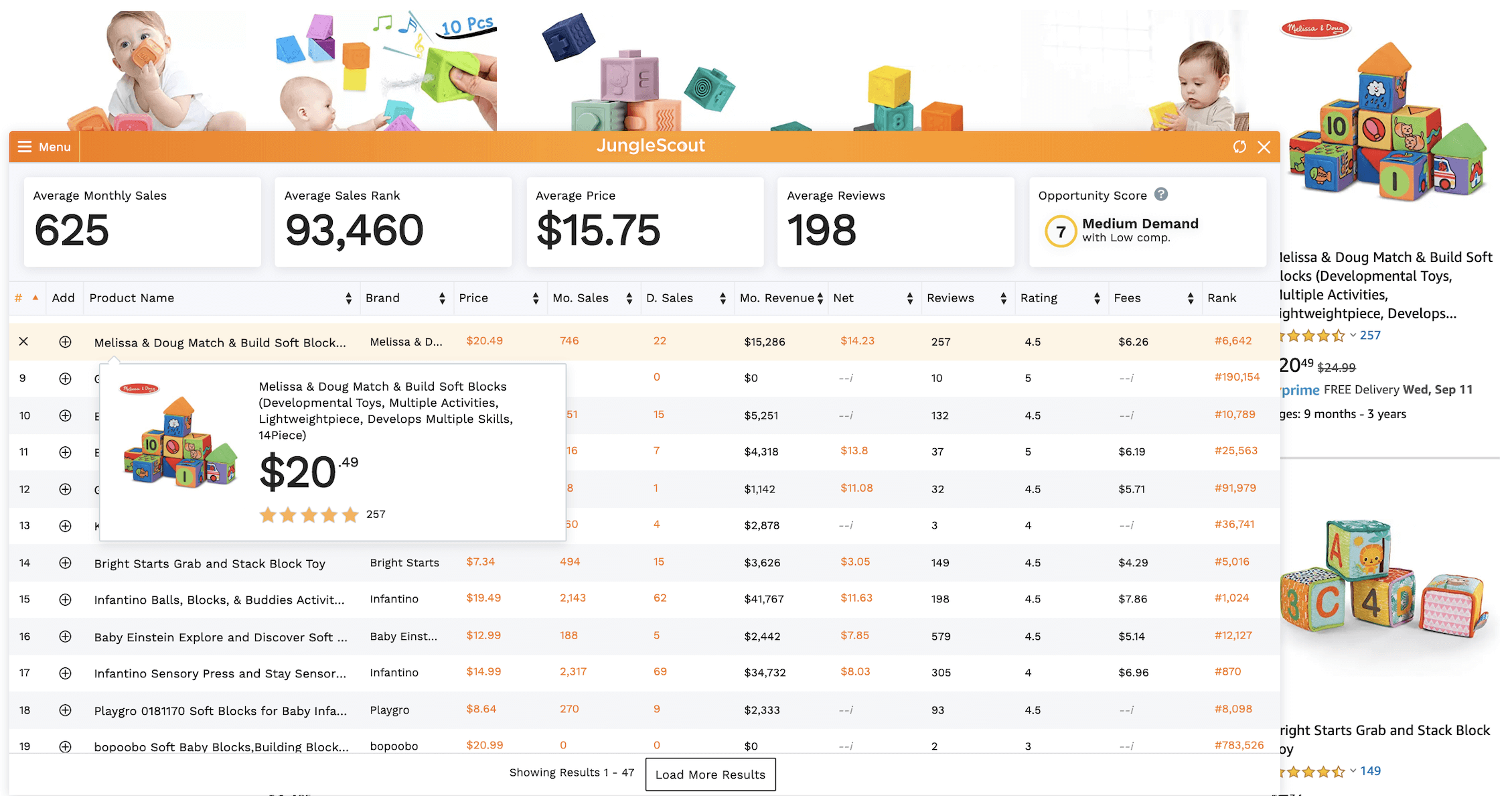Viewport: 1512px width, 796px height.
Task: Expand rating dropdown beside 257 reviews
Action: click(x=1353, y=335)
